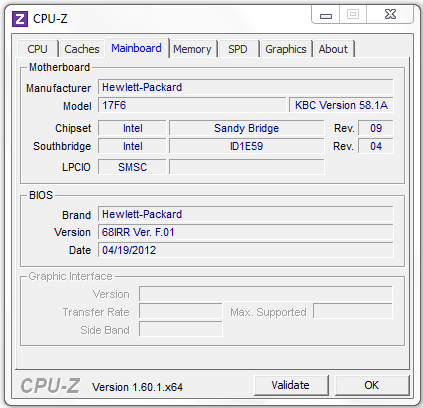Close the CPU-Z window
The width and height of the screenshot is (423, 408).
(x=390, y=15)
